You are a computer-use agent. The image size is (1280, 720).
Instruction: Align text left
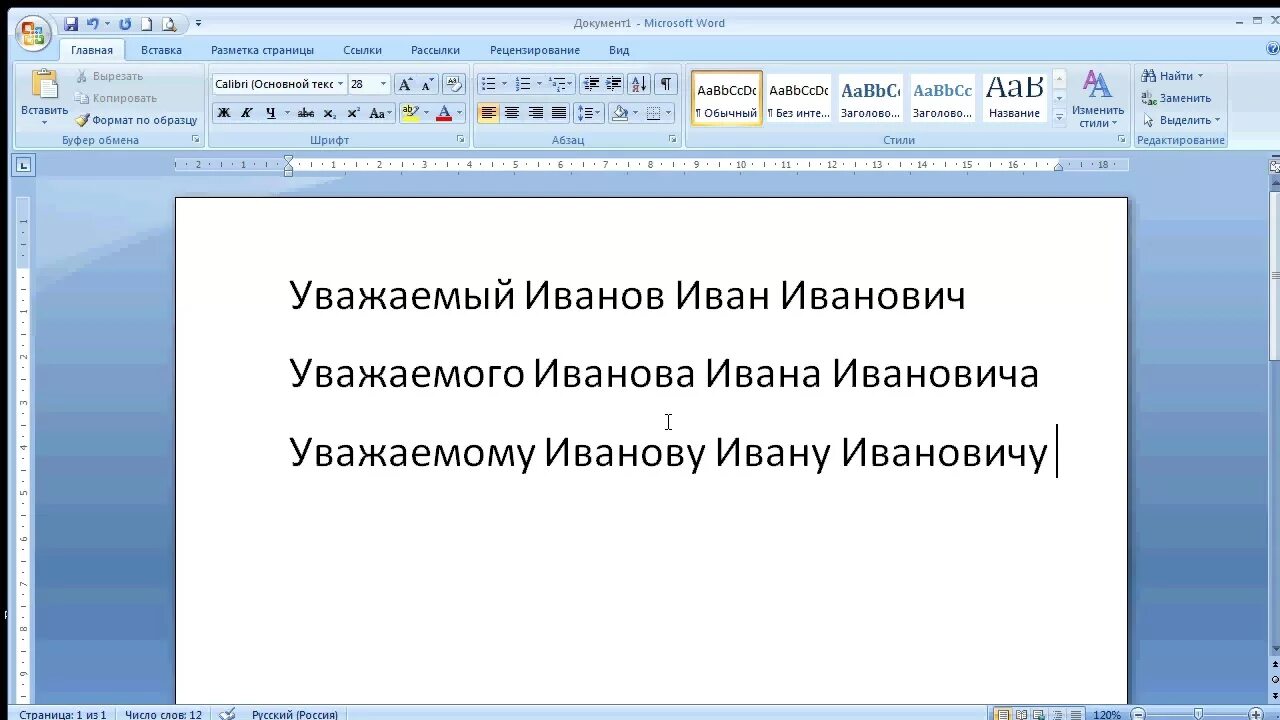click(x=488, y=113)
